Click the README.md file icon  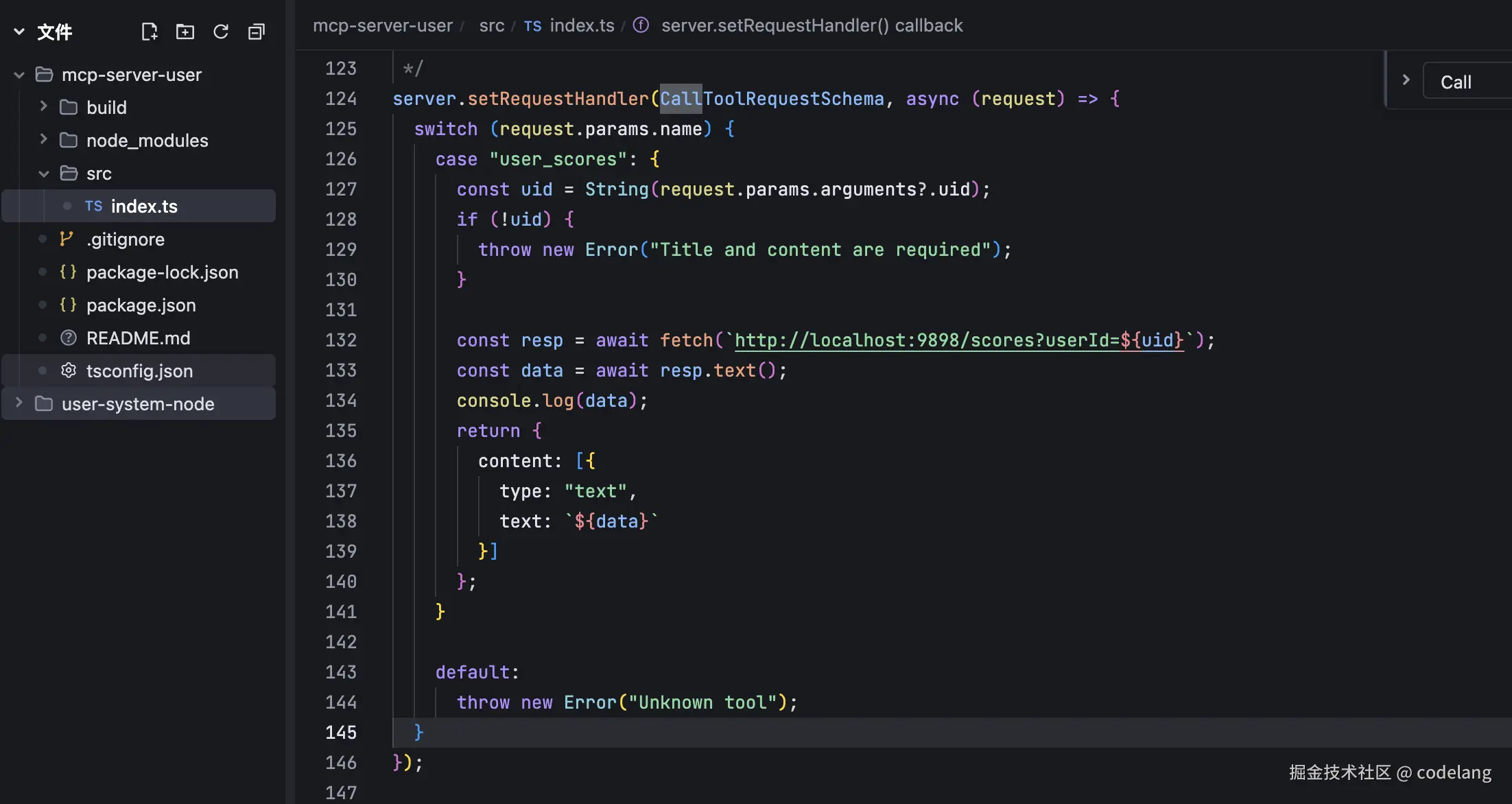click(x=68, y=338)
